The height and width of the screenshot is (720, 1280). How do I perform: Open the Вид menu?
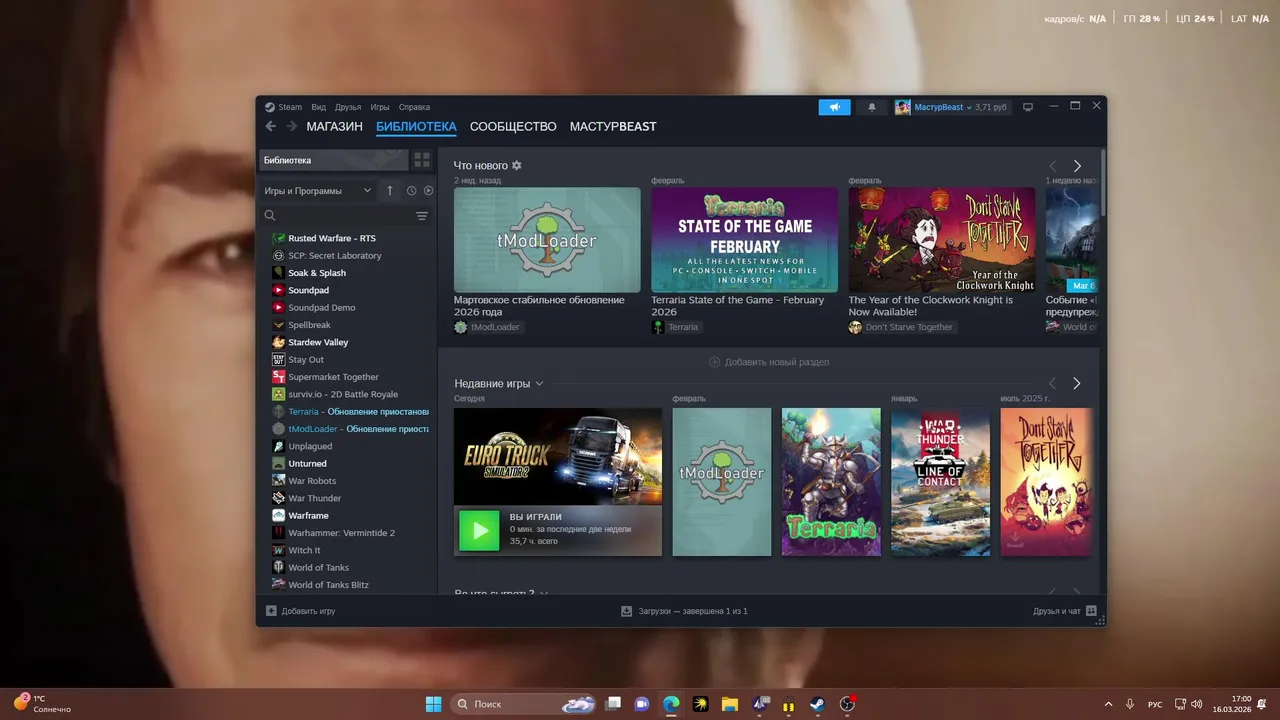(x=318, y=107)
